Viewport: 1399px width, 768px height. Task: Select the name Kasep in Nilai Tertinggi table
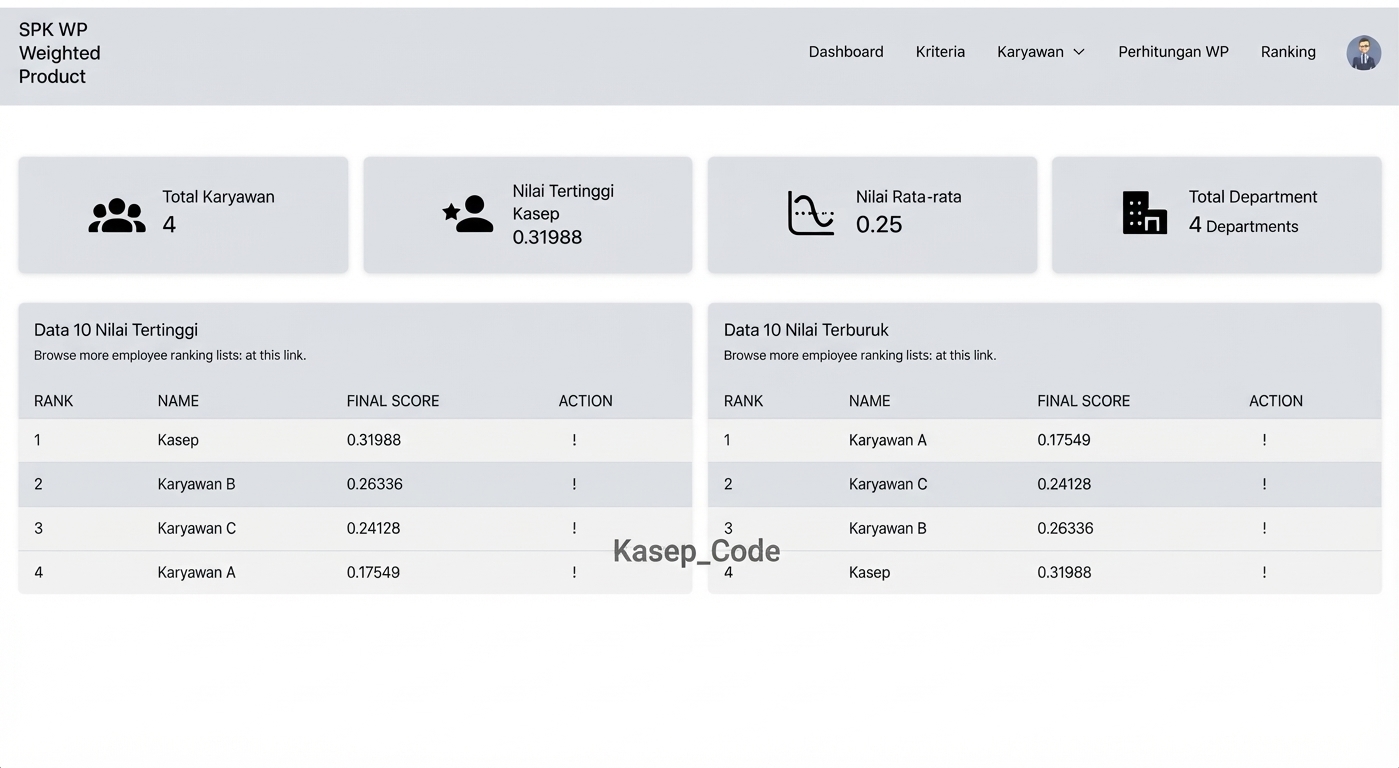point(178,440)
